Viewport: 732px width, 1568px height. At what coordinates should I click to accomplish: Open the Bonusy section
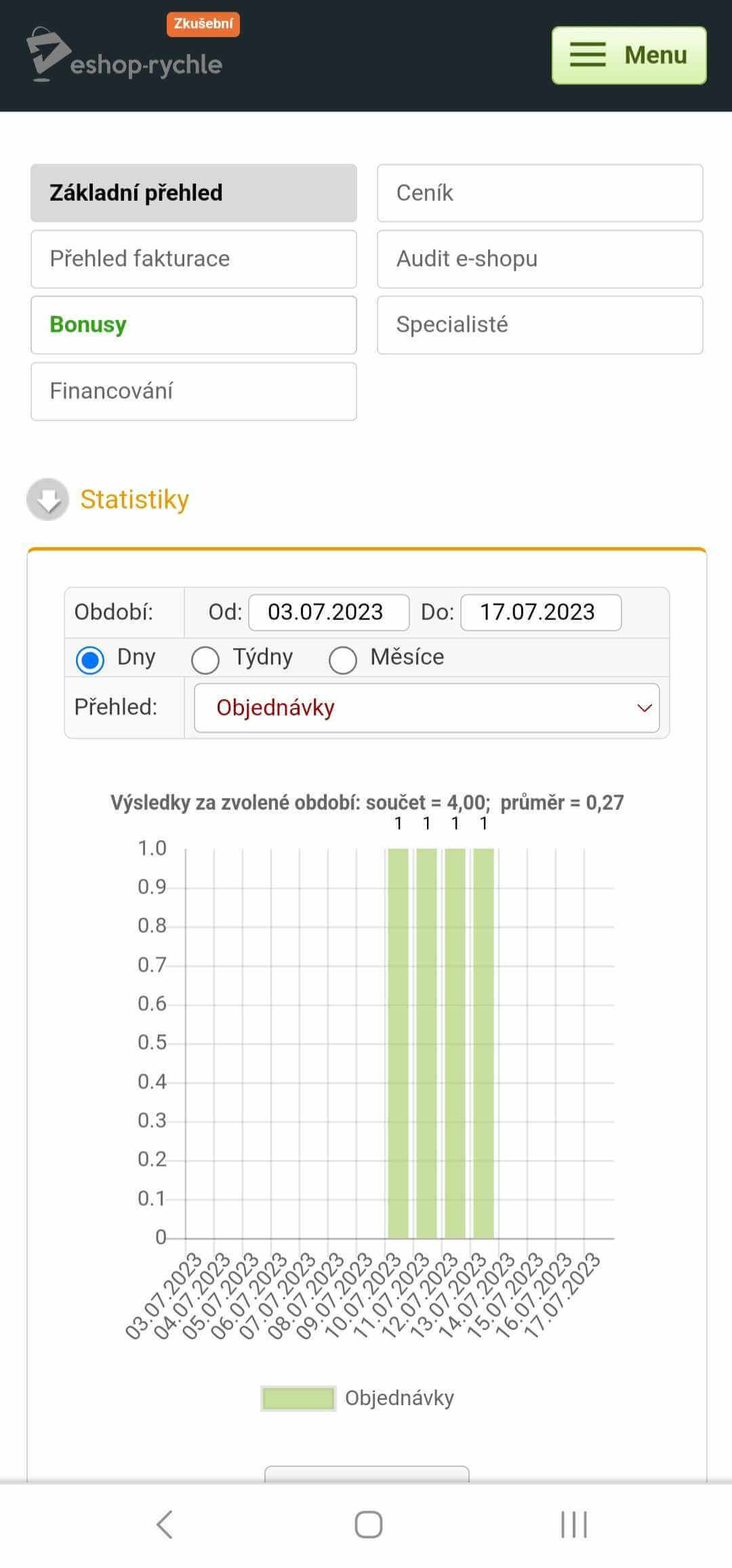tap(193, 324)
